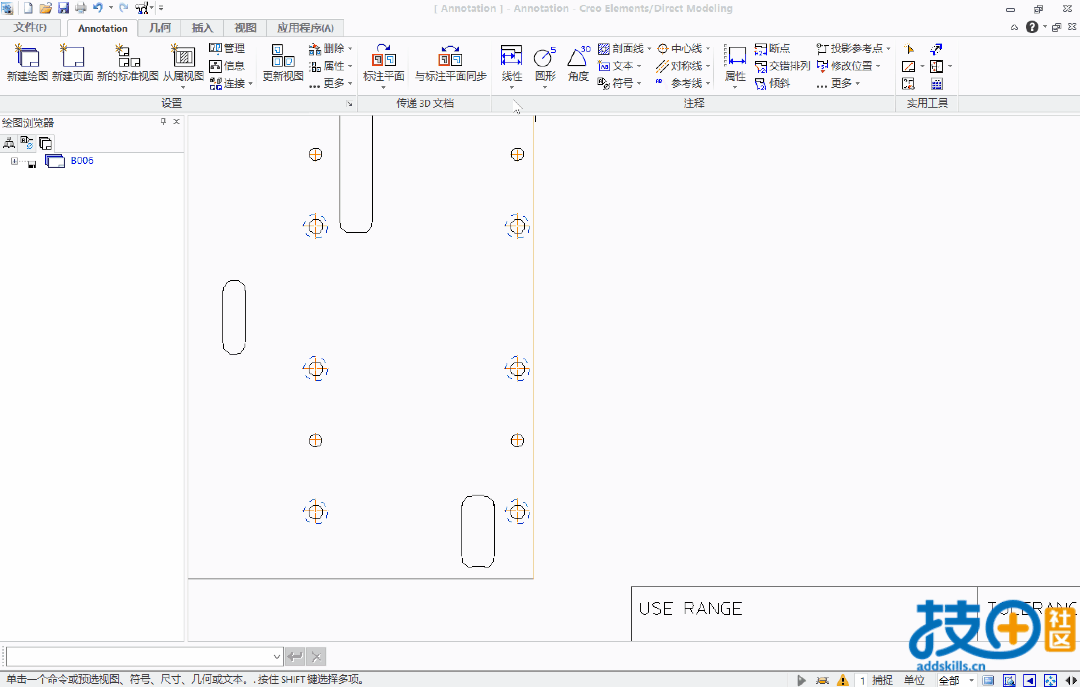Switch to the 视图 (View) tab
Screen dimensions: 1080x687
click(245, 28)
